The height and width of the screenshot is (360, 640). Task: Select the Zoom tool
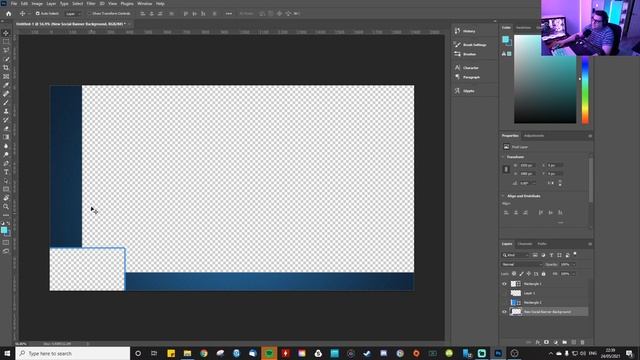point(6,207)
